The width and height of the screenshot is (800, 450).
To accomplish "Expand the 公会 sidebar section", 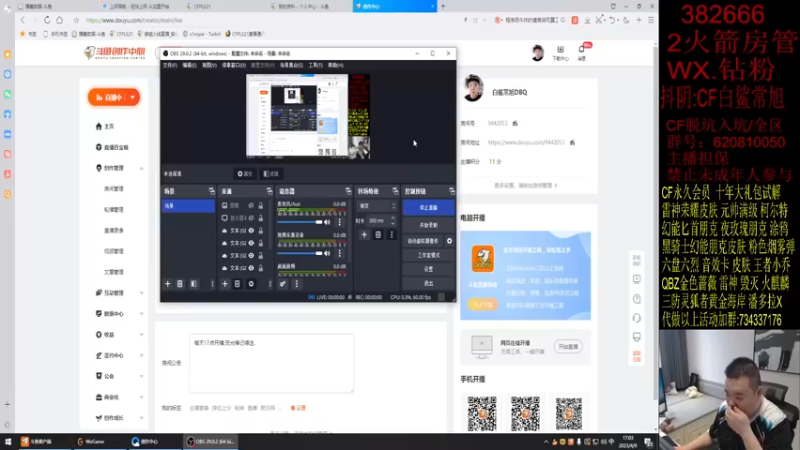I will 141,377.
